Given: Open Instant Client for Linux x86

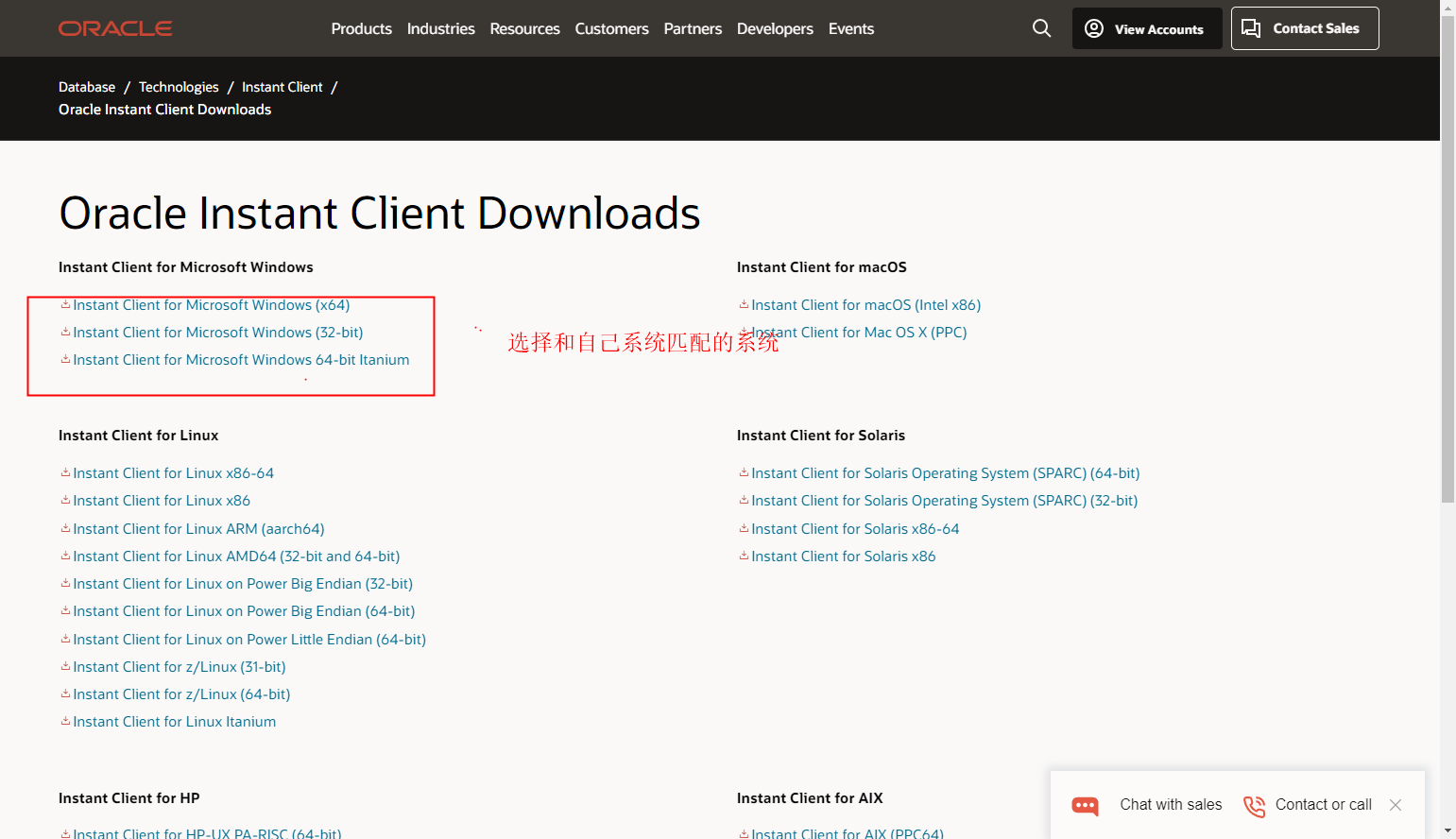Looking at the screenshot, I should point(162,501).
